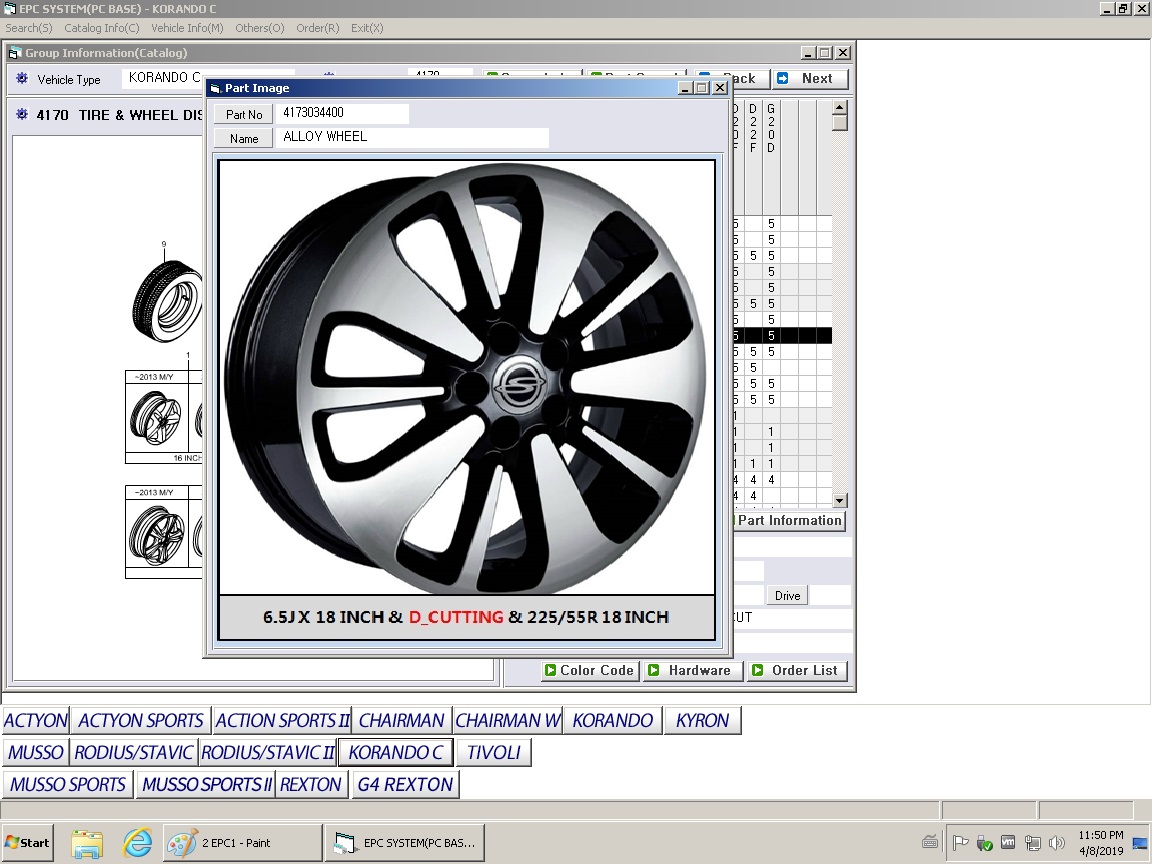
Task: Select the CHAIRMAN vehicle button
Action: pyautogui.click(x=401, y=720)
